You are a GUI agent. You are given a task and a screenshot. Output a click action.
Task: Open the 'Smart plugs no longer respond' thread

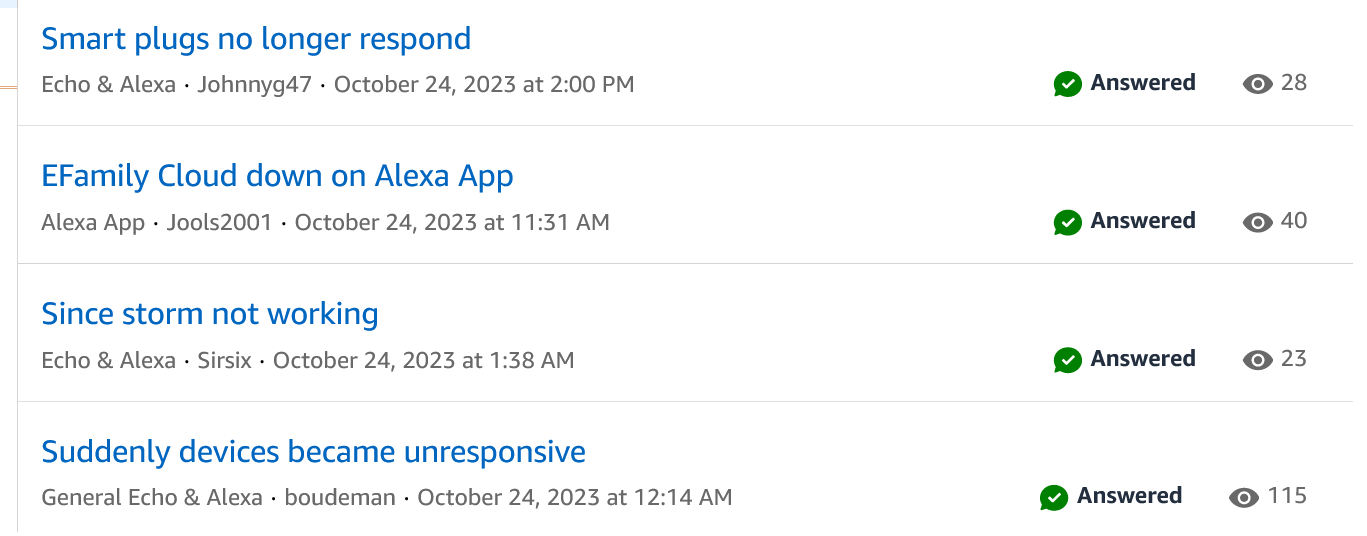tap(256, 39)
